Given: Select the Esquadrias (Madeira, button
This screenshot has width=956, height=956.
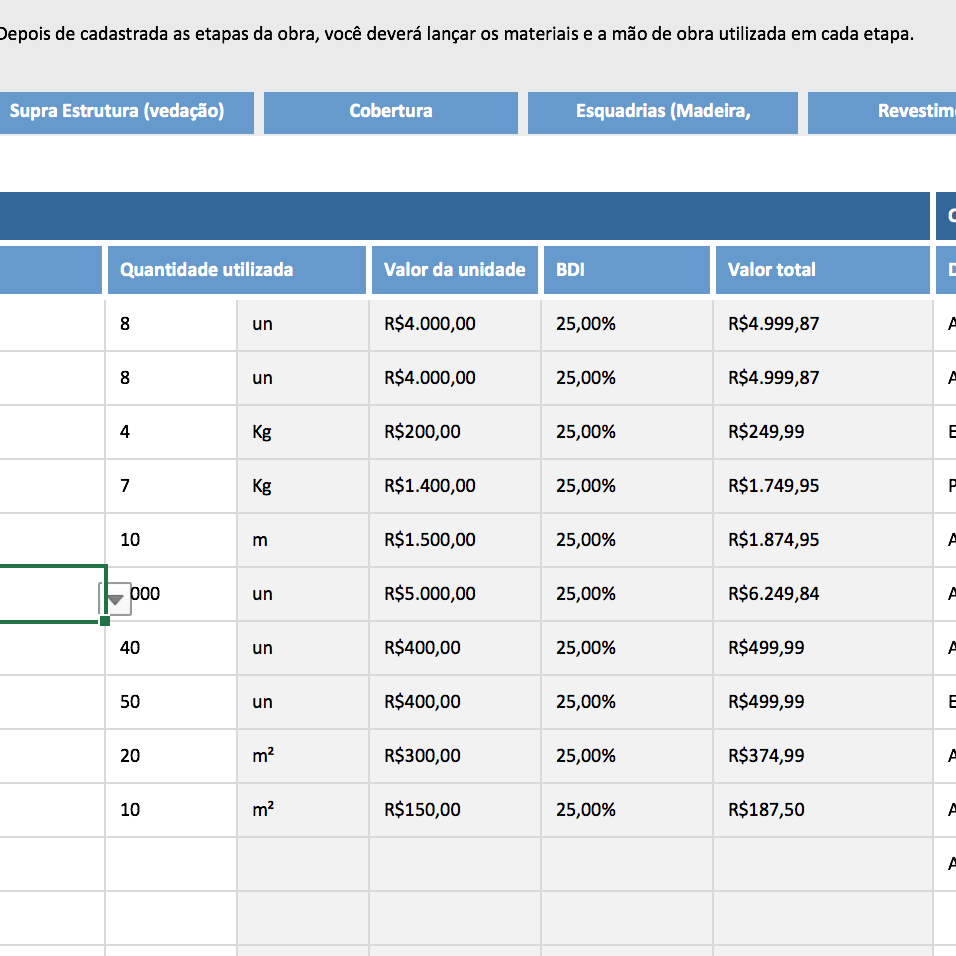Looking at the screenshot, I should click(x=662, y=111).
